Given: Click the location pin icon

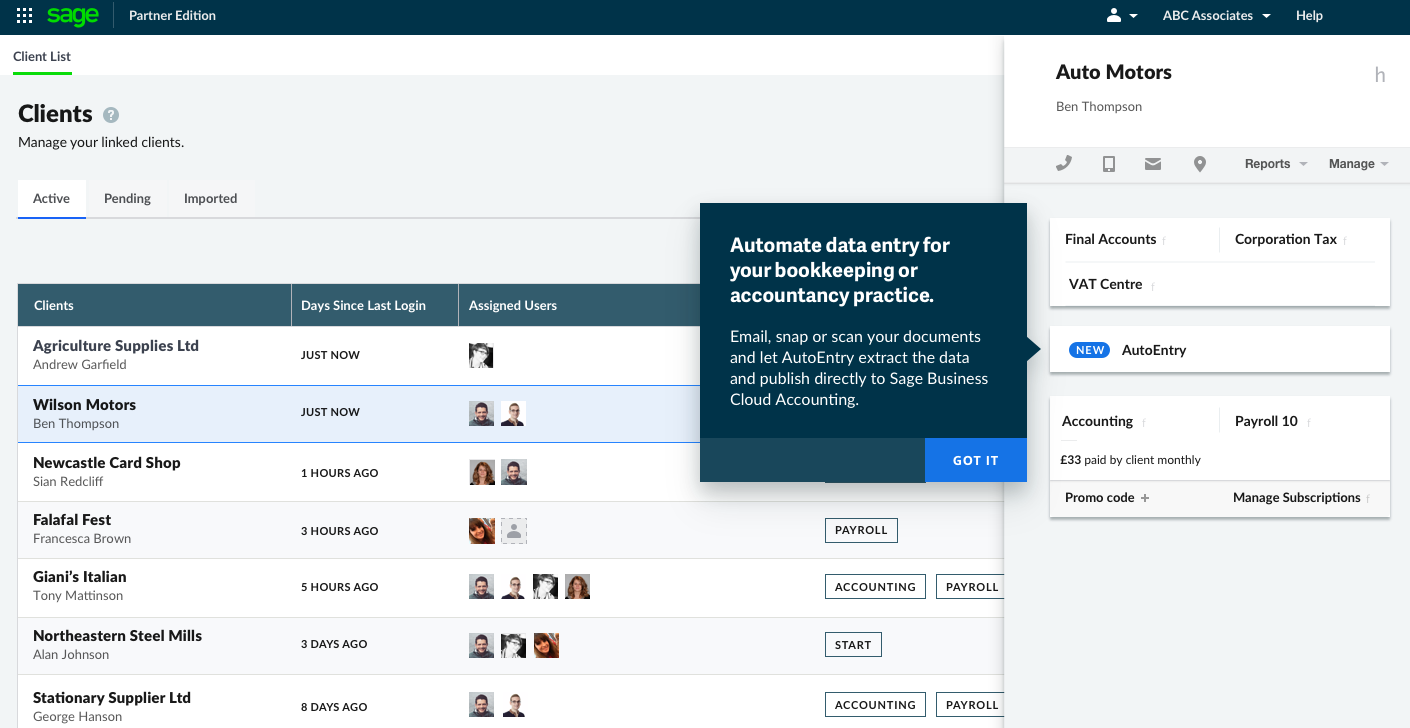Looking at the screenshot, I should pyautogui.click(x=1200, y=164).
